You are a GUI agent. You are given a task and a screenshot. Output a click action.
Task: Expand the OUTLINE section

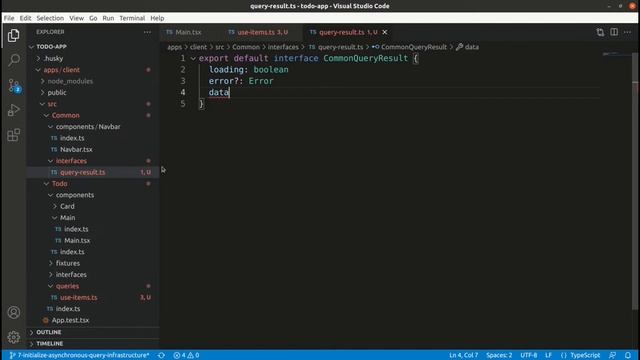coord(49,332)
